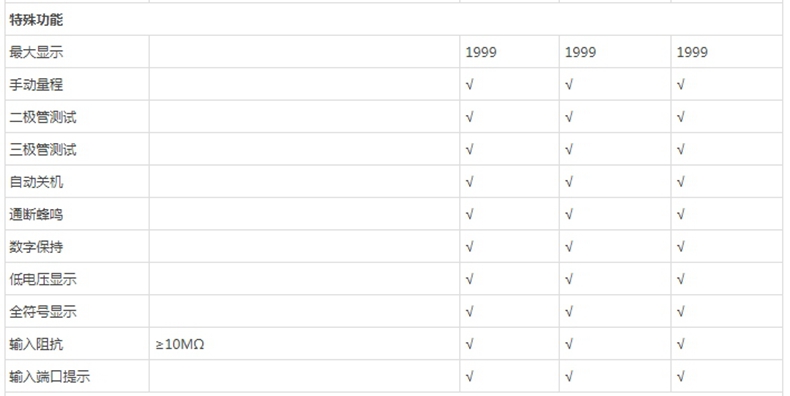Screen dimensions: 790x396
Task: Click middle checkmark in 通断蜂鸣 row
Action: (x=569, y=214)
